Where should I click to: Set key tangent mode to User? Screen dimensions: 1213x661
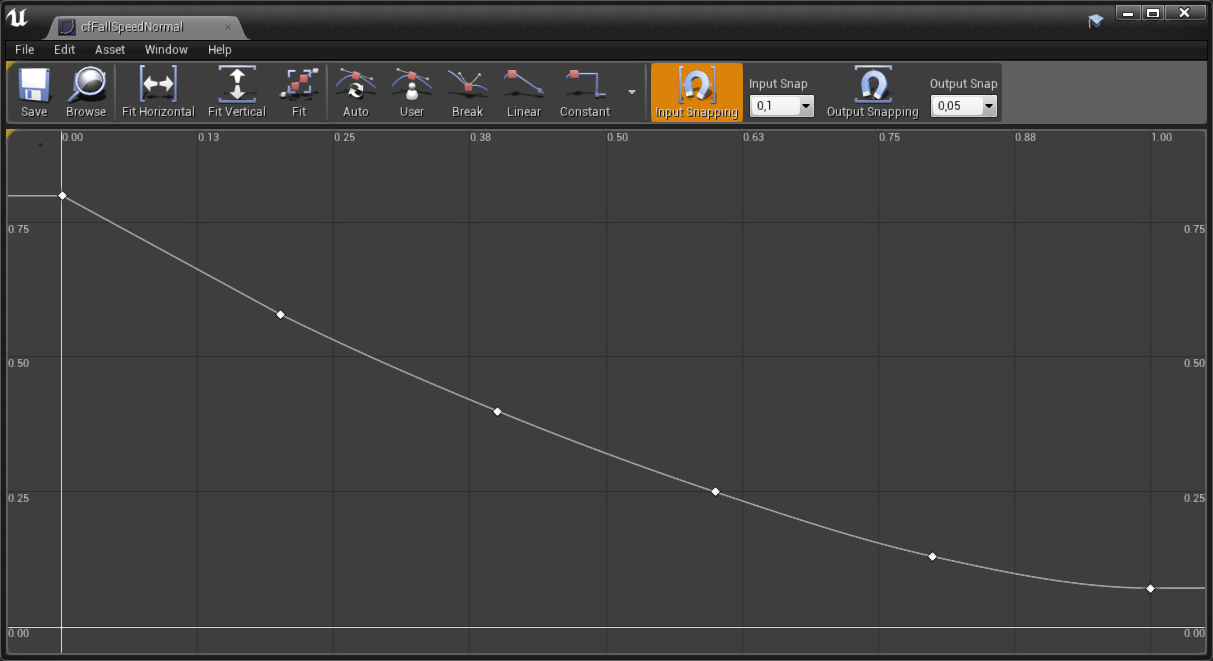[412, 93]
